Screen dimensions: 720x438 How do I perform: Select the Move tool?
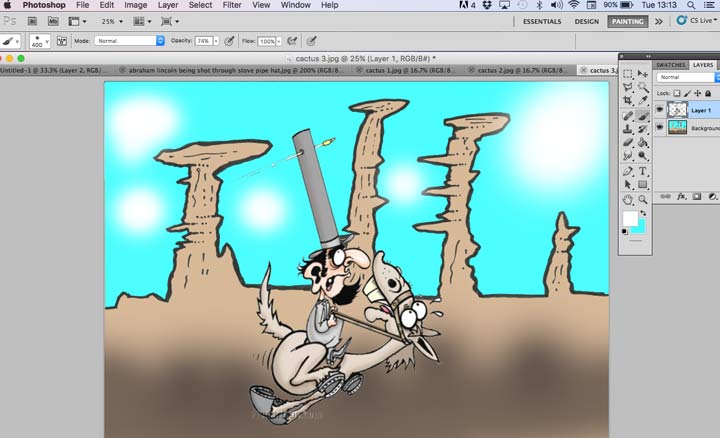pyautogui.click(x=643, y=74)
